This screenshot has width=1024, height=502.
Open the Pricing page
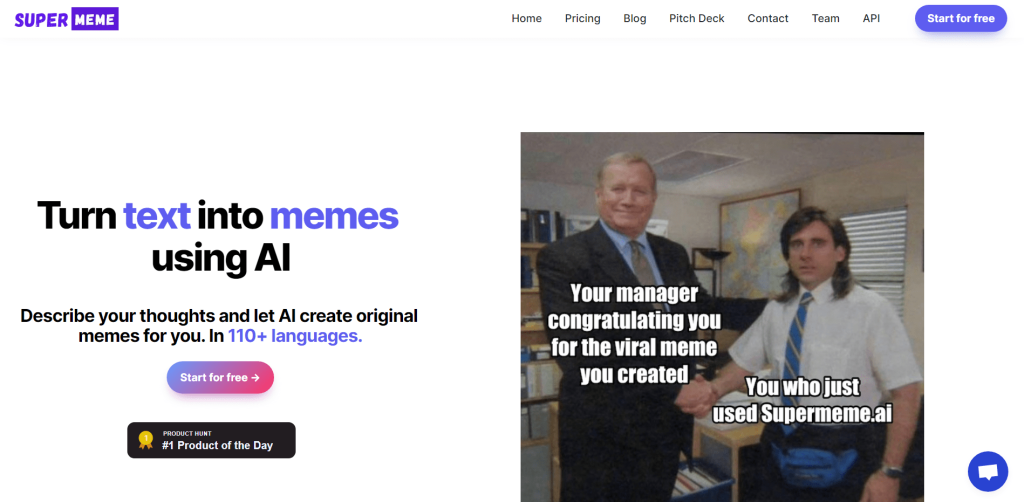coord(583,18)
